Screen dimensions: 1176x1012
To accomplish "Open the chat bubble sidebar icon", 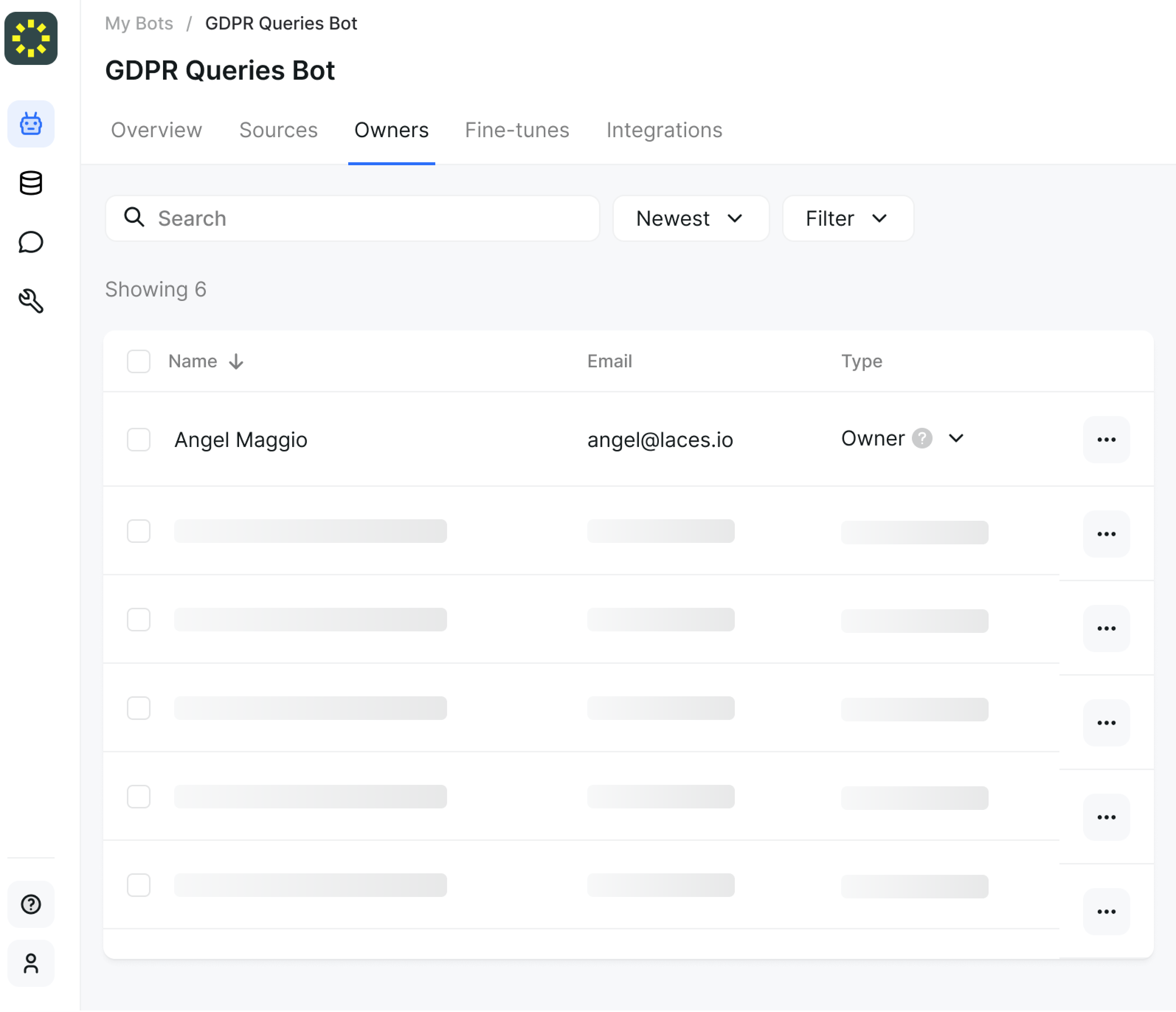I will [x=31, y=242].
